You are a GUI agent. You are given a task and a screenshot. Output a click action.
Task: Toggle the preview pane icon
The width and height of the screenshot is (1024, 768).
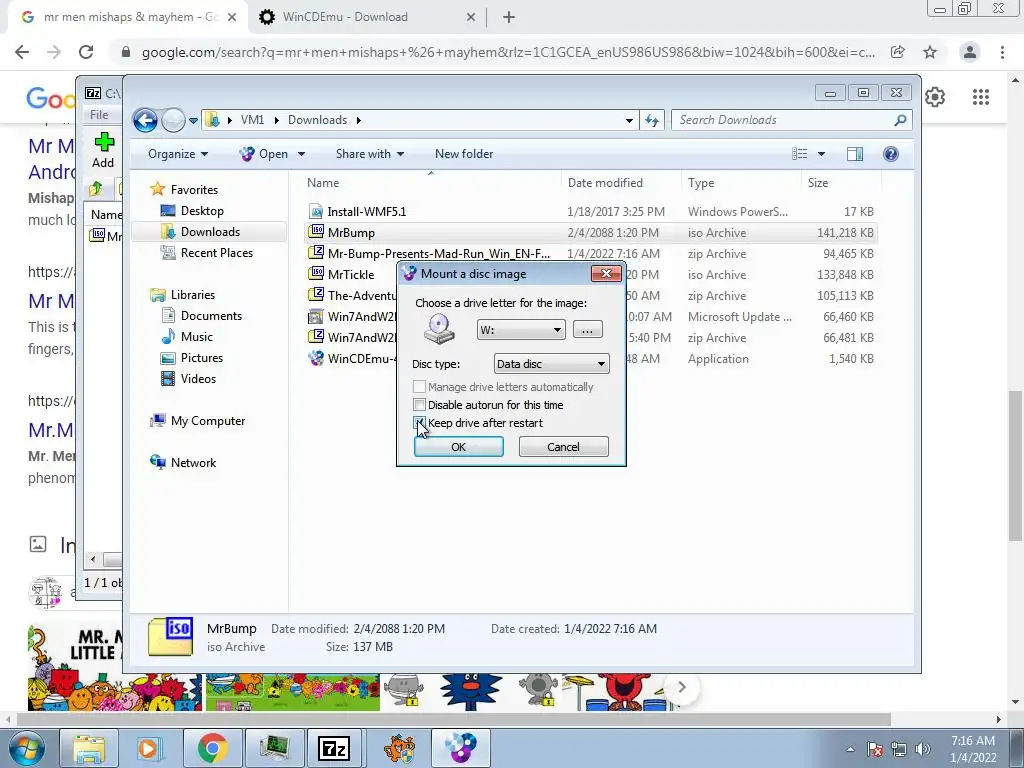click(855, 154)
